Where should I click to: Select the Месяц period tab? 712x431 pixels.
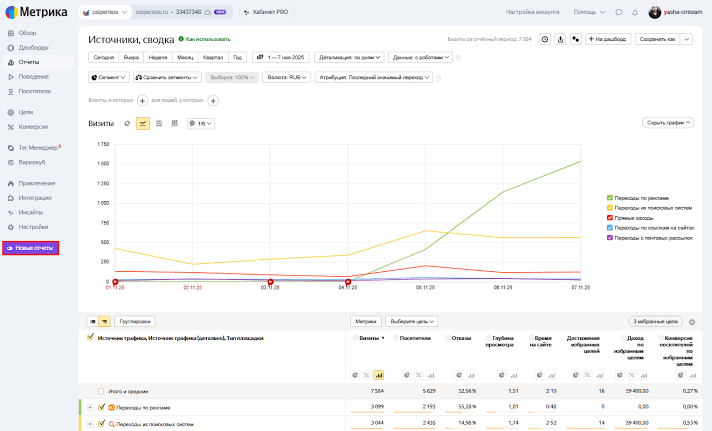click(x=185, y=57)
